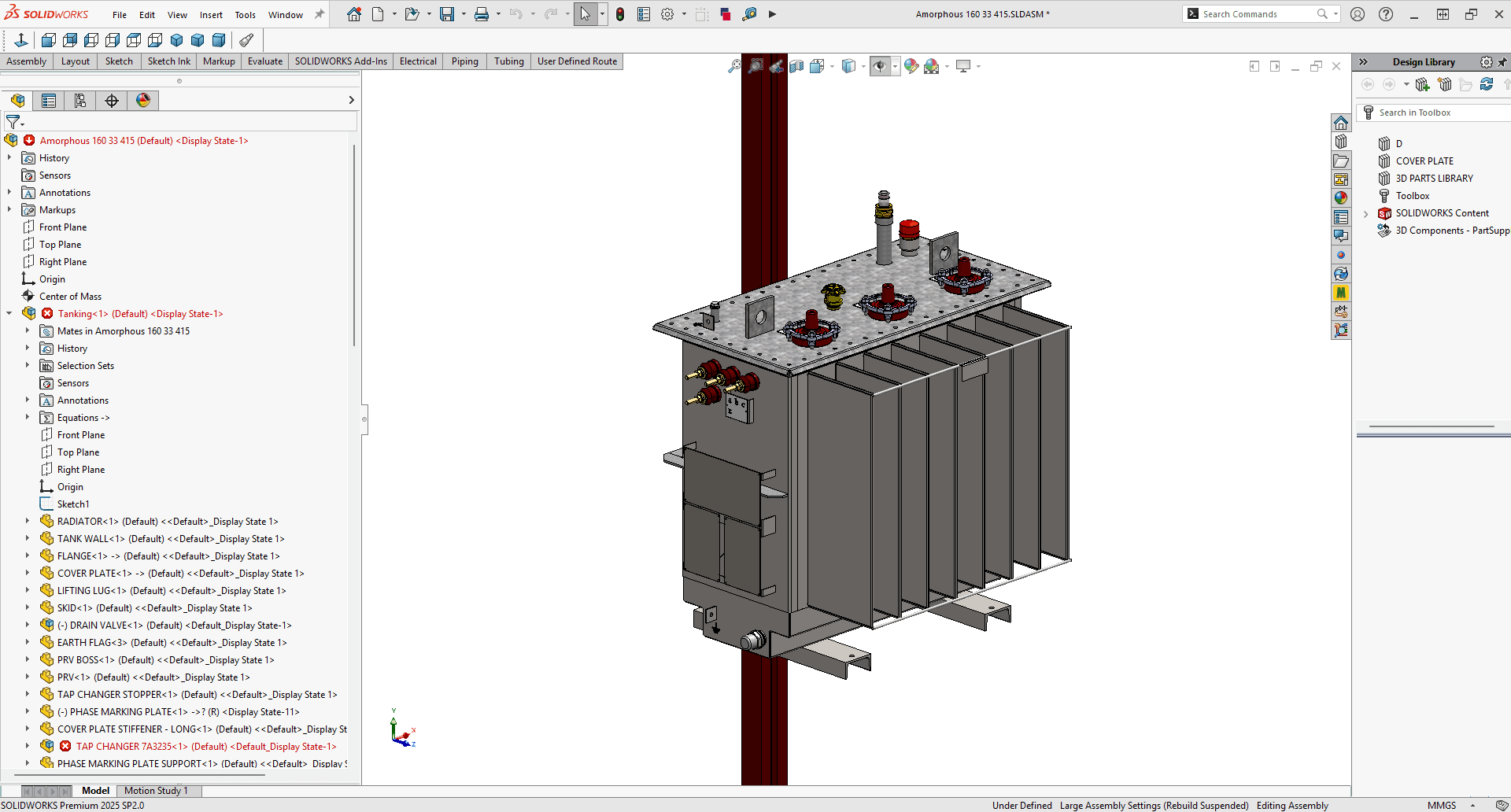The image size is (1511, 812).
Task: Switch to the Electrical CommandManager tab
Action: 417,61
